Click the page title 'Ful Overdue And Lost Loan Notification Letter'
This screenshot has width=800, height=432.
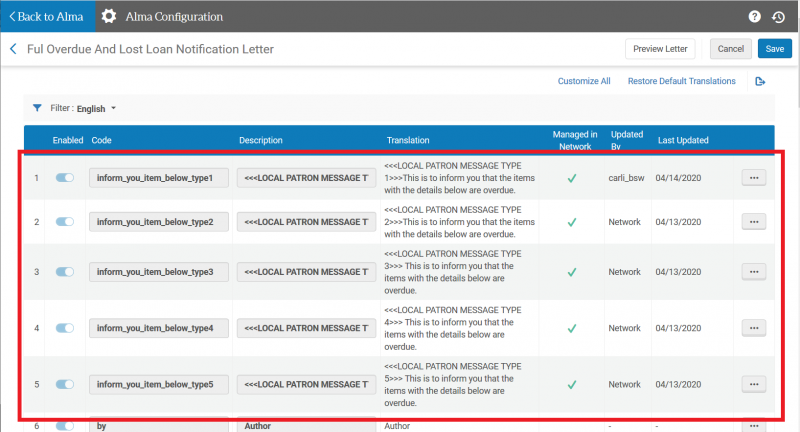pyautogui.click(x=150, y=49)
